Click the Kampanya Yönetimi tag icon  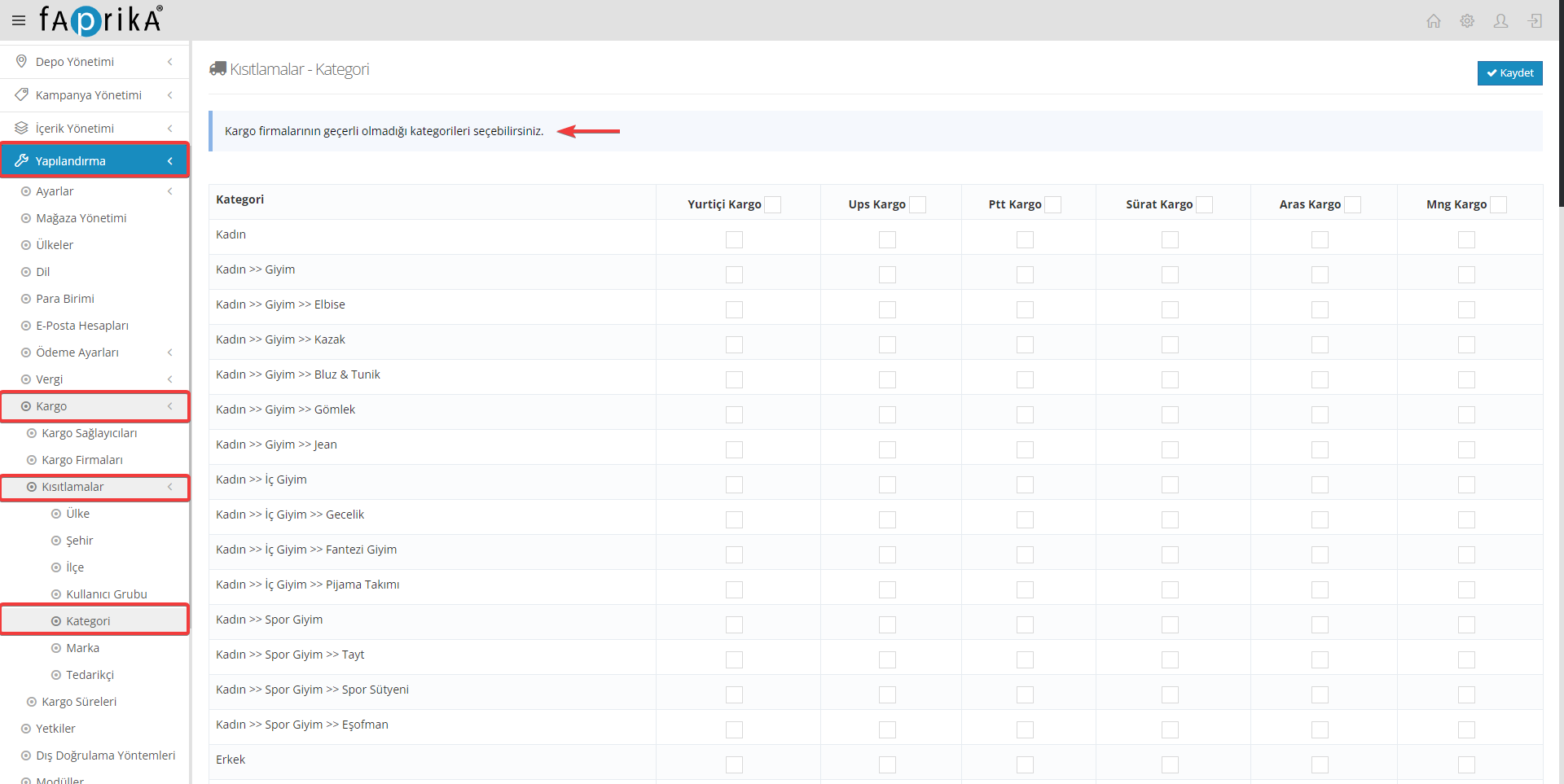[21, 95]
